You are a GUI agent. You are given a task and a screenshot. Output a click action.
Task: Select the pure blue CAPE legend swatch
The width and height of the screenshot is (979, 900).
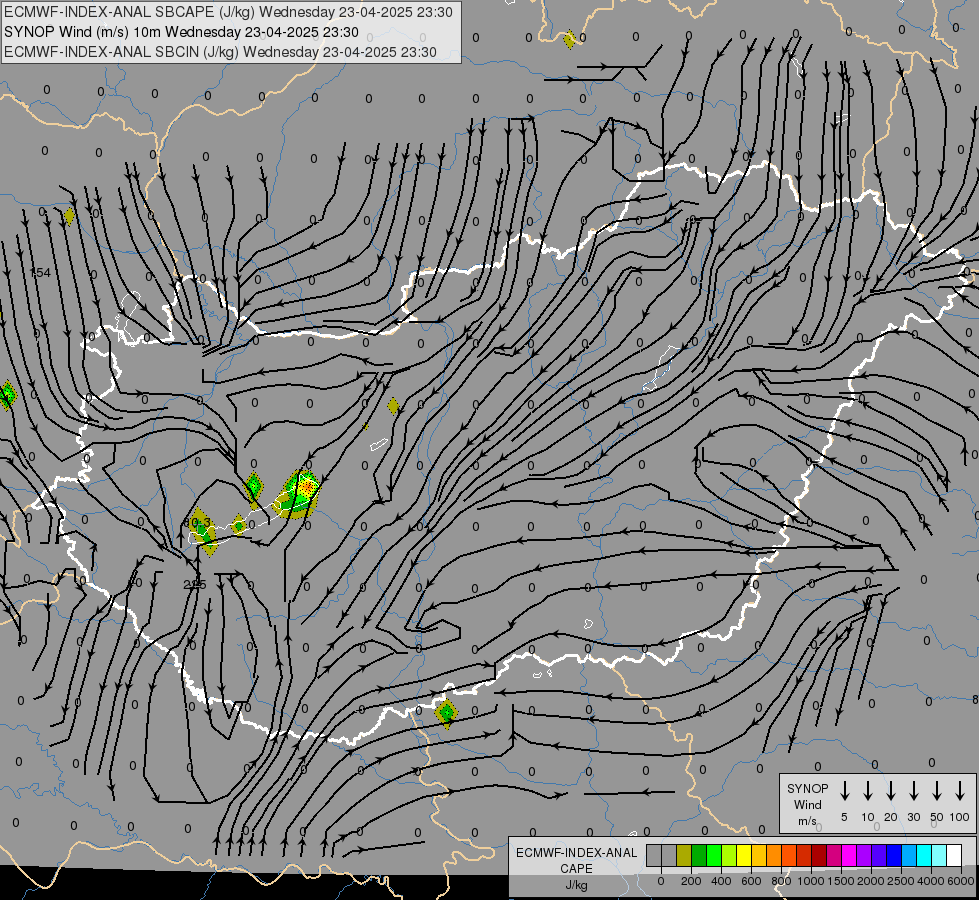893,855
